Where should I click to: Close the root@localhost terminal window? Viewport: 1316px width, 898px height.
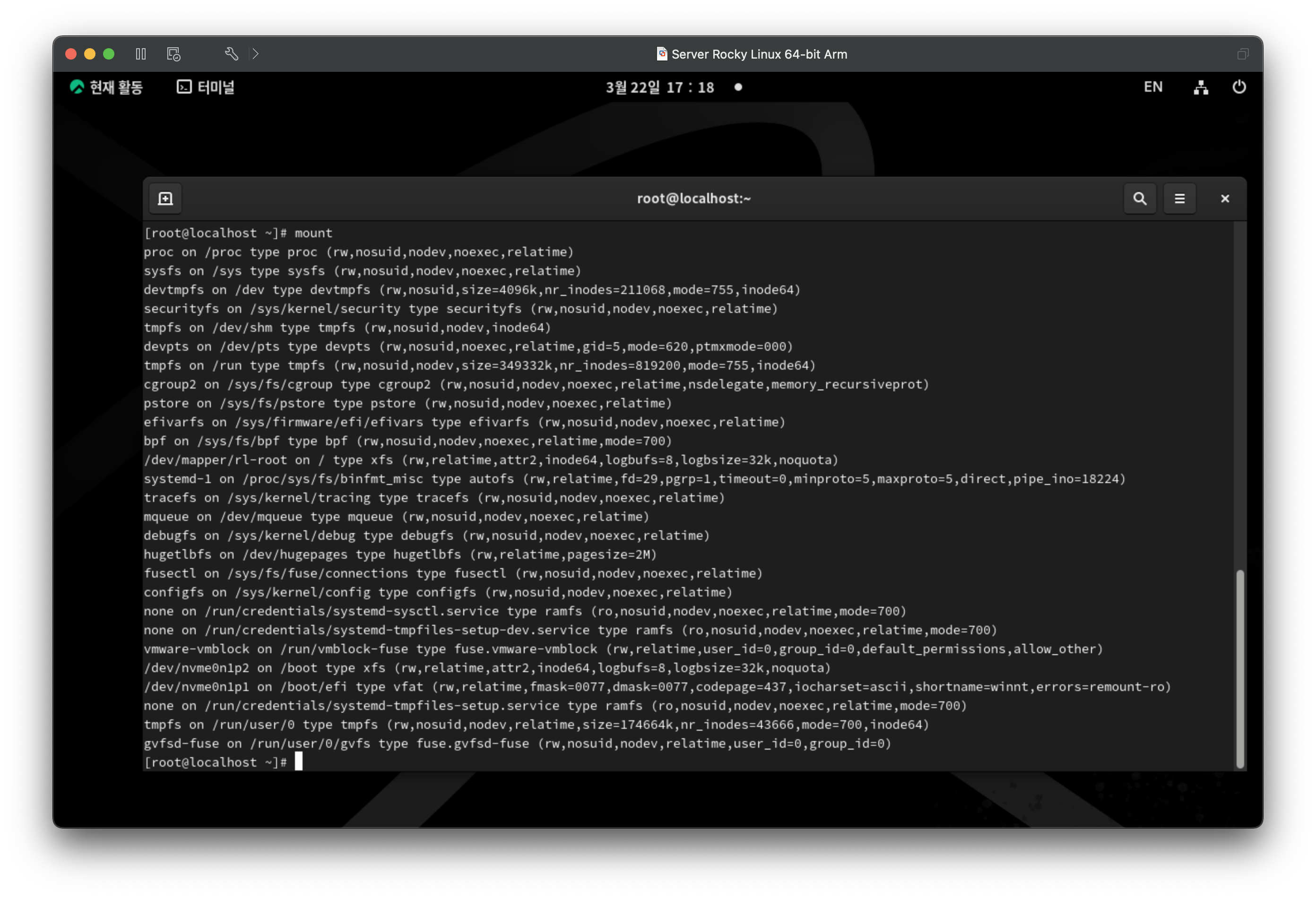pyautogui.click(x=1225, y=199)
